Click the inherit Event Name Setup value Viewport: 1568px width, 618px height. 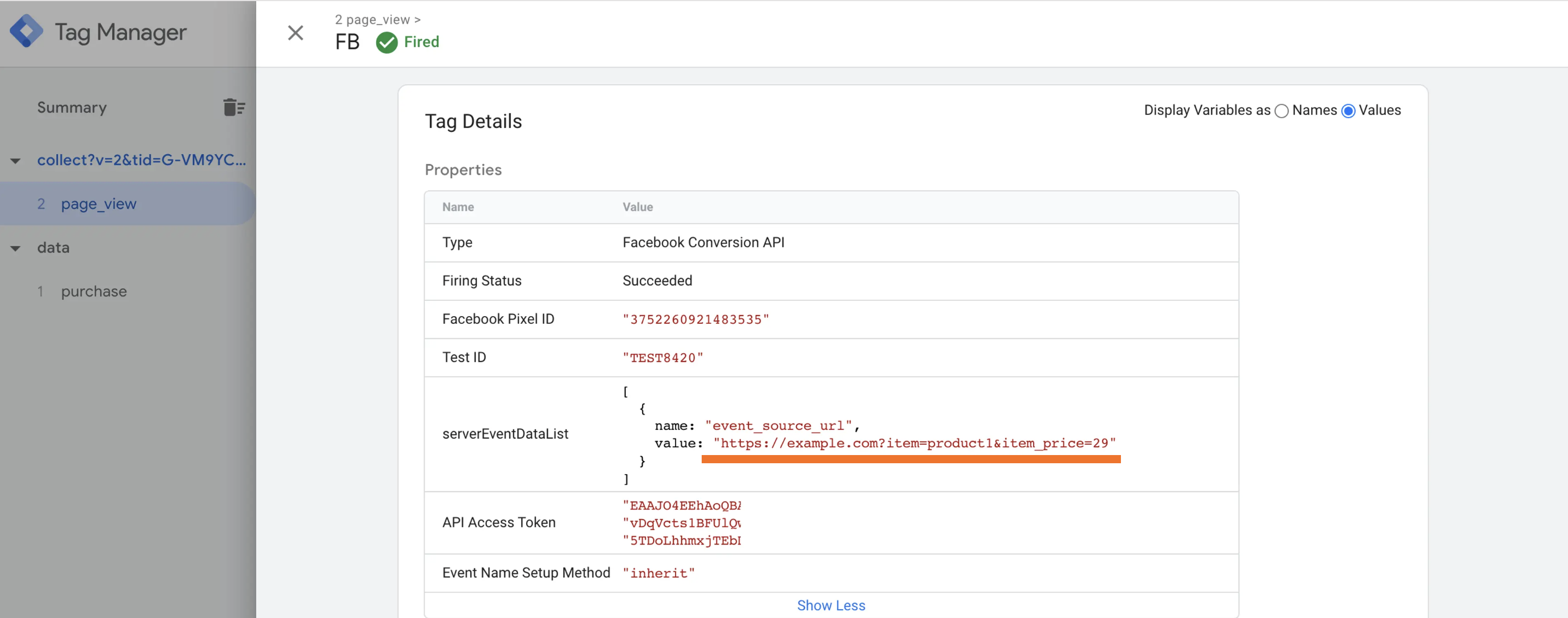coord(659,574)
